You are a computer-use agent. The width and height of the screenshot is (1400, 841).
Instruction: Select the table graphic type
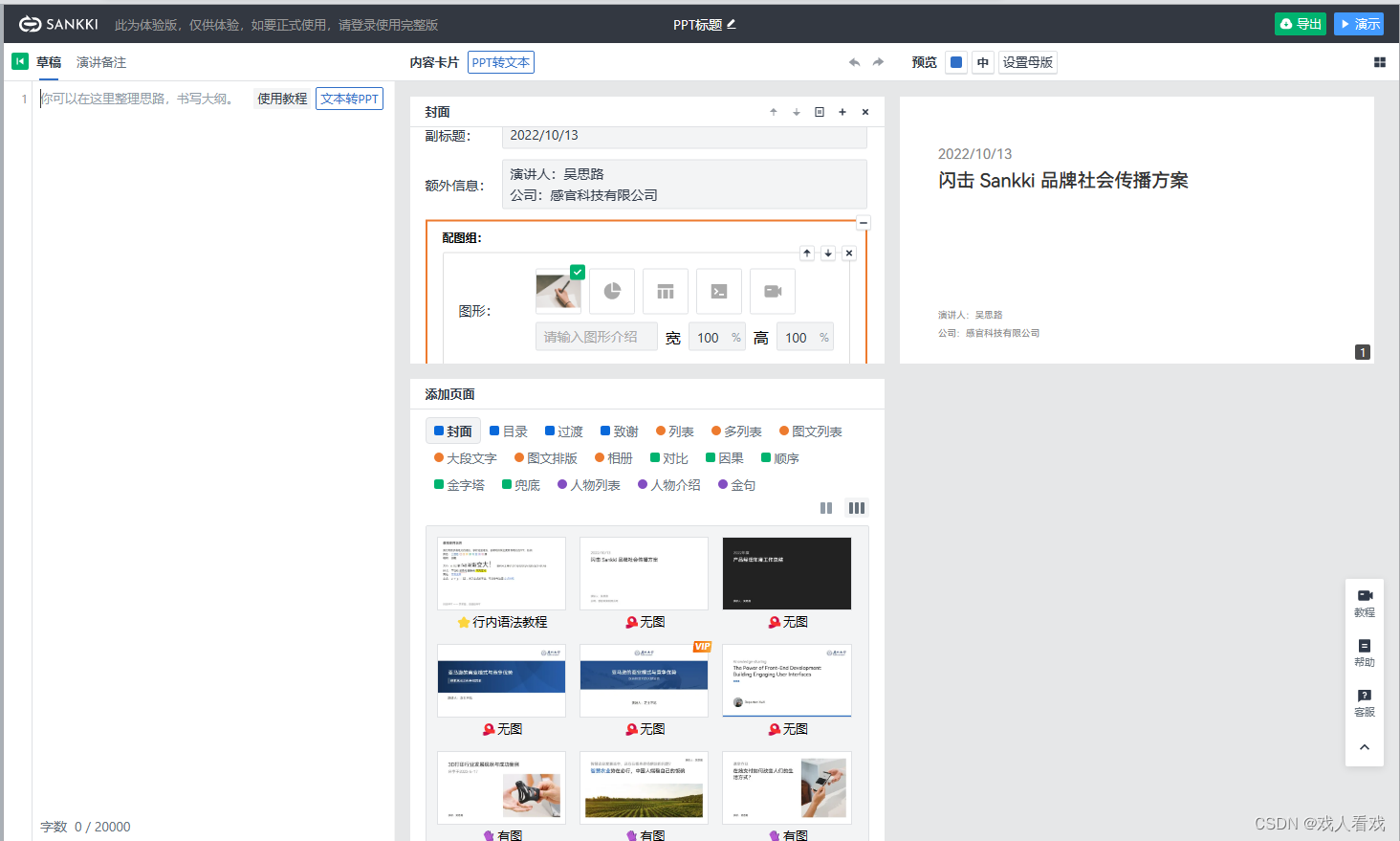click(666, 291)
